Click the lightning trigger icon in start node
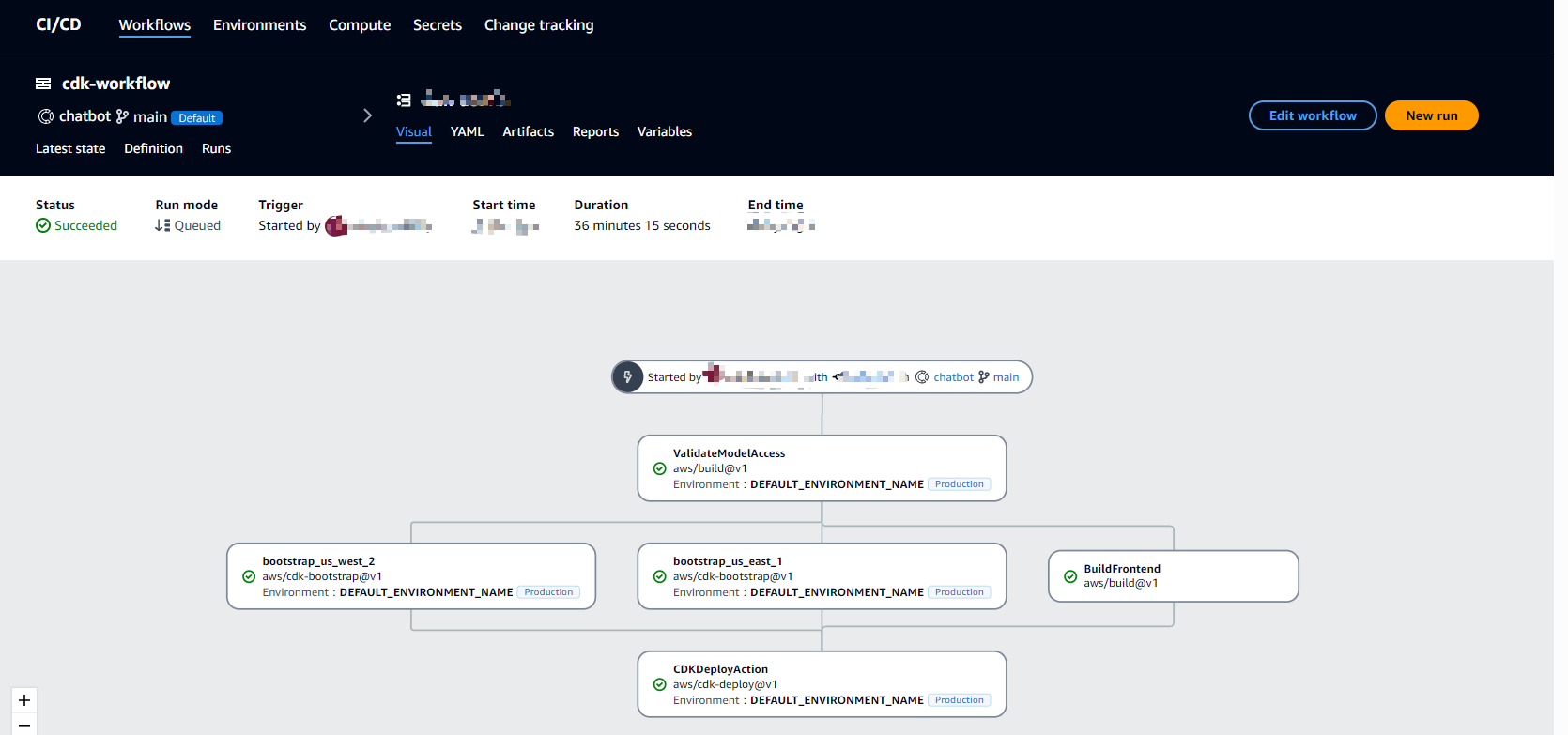Viewport: 1568px width, 735px height. tap(628, 377)
